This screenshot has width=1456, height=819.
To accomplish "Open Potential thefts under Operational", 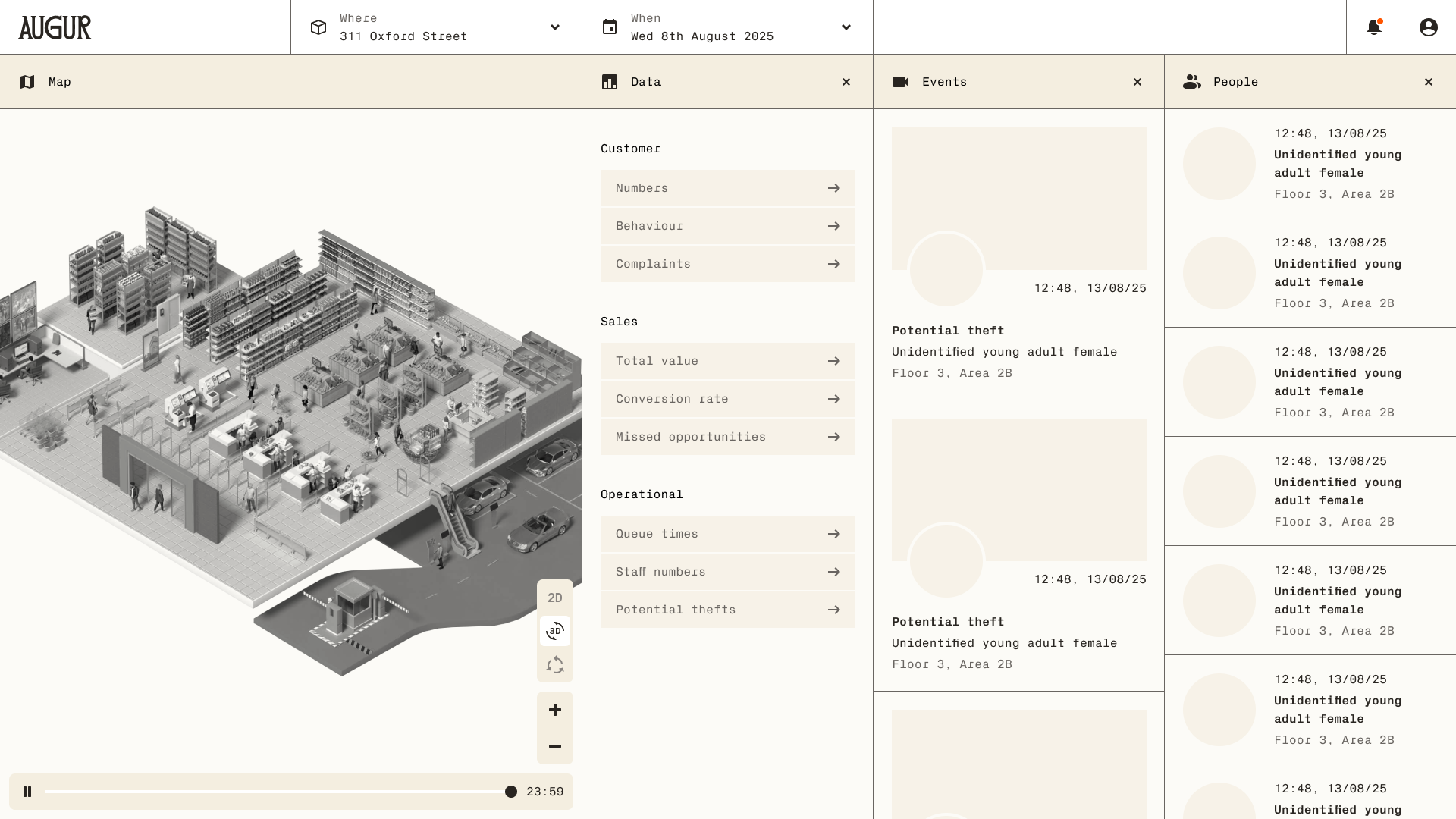I will coord(727,610).
